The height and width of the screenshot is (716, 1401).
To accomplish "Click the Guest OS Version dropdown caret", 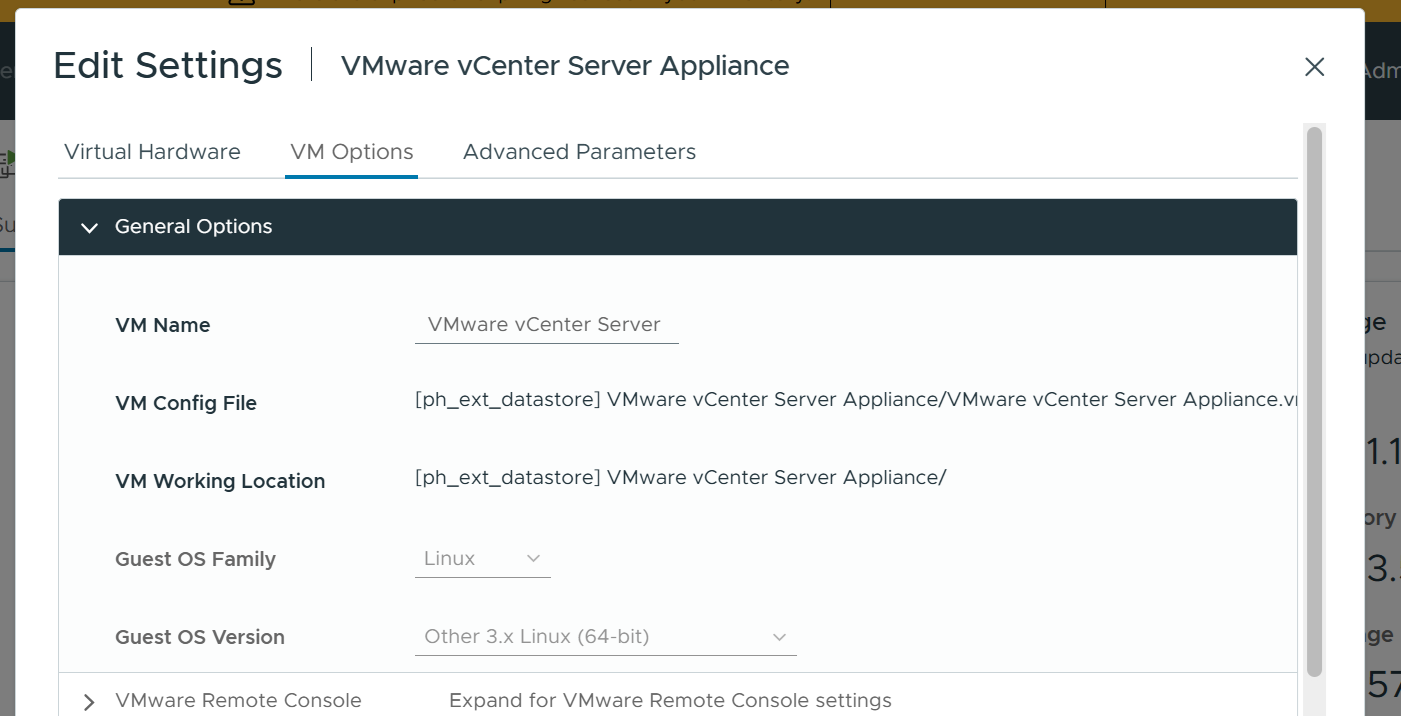I will click(x=779, y=637).
